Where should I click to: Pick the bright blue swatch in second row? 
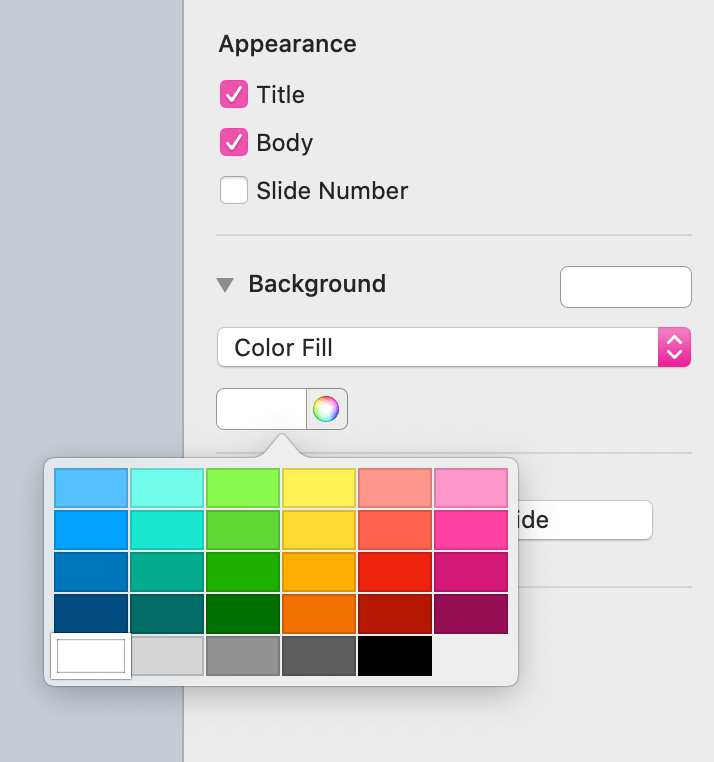(x=91, y=530)
